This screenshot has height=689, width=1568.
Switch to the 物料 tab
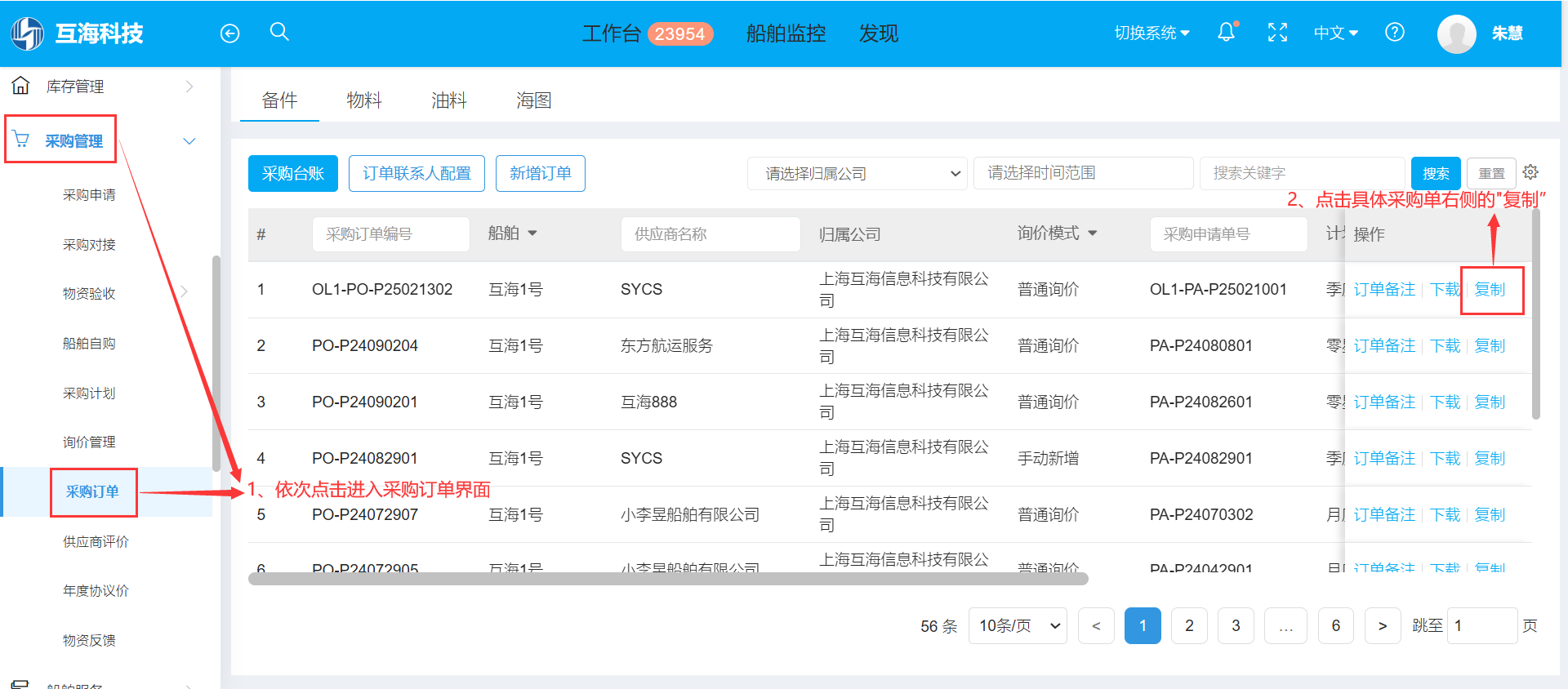364,100
